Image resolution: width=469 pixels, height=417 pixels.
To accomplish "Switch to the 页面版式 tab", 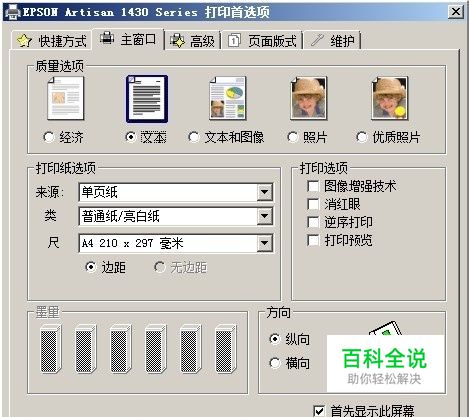I will pos(262,41).
